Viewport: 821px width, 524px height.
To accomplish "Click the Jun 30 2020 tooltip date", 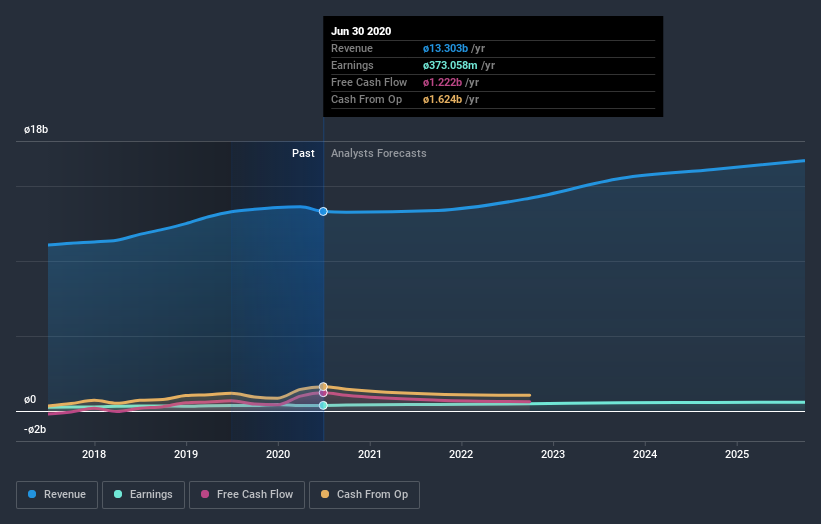I will click(361, 31).
